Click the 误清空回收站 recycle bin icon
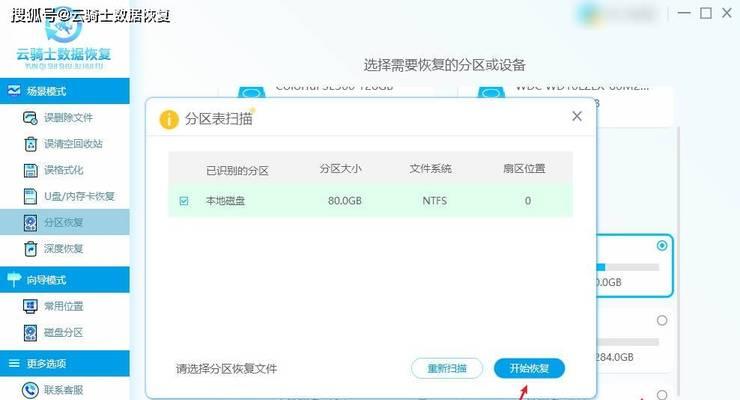The width and height of the screenshot is (740, 400). tap(30, 144)
